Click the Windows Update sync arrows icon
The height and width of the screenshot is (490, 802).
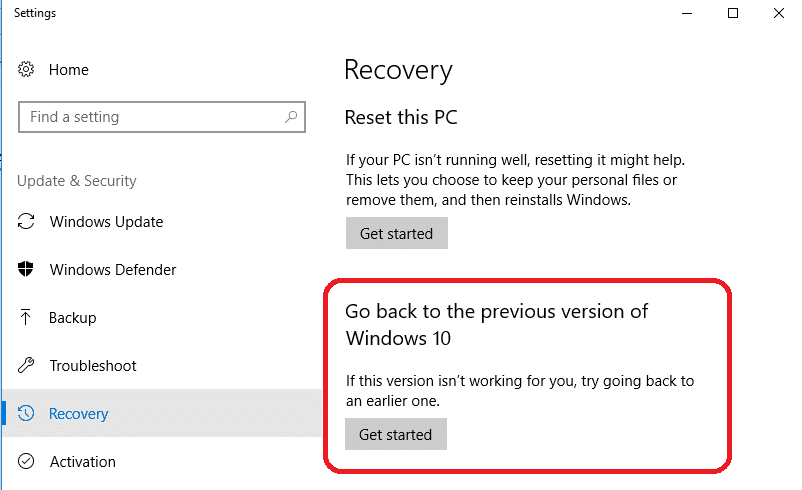tap(27, 222)
